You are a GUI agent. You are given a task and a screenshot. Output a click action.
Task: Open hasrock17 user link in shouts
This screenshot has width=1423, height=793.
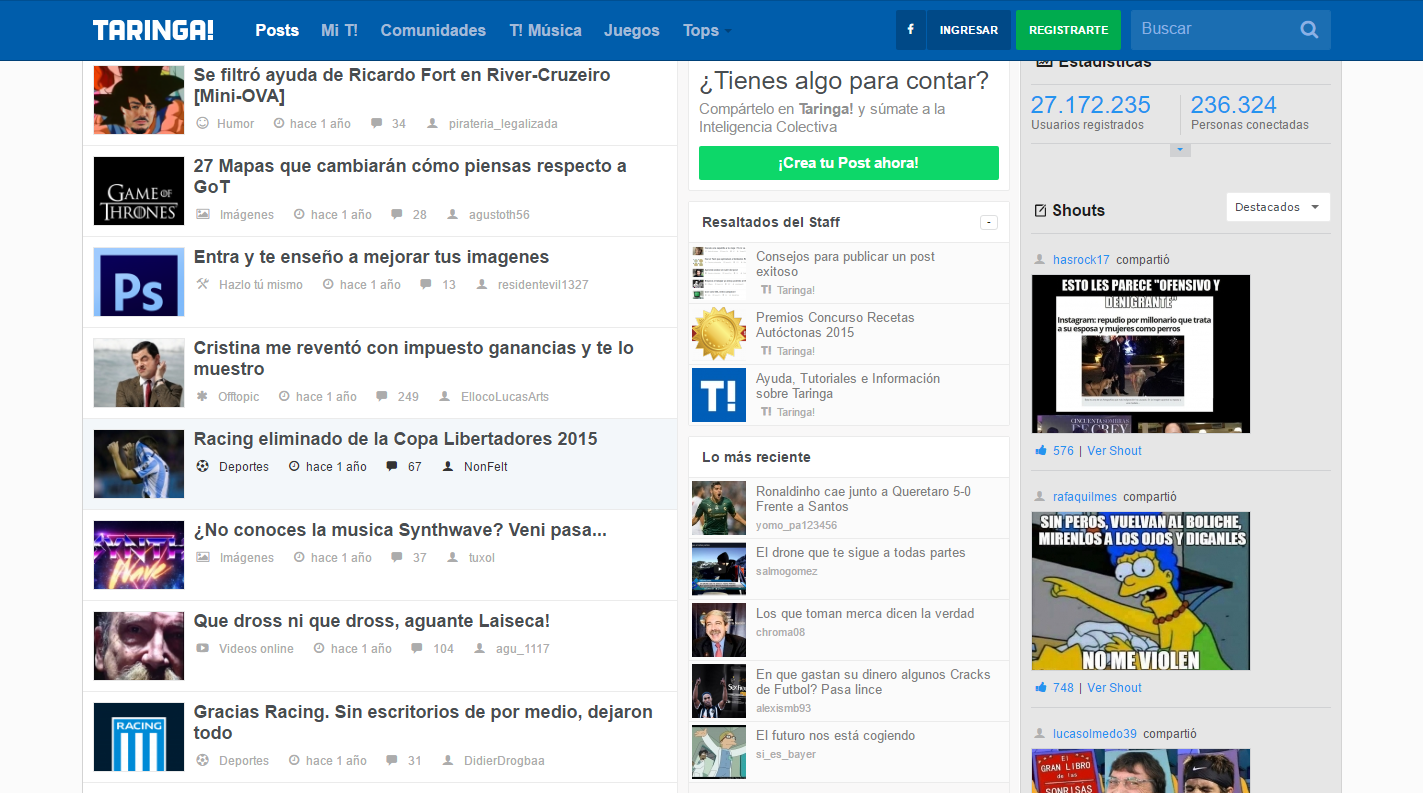click(x=1081, y=260)
